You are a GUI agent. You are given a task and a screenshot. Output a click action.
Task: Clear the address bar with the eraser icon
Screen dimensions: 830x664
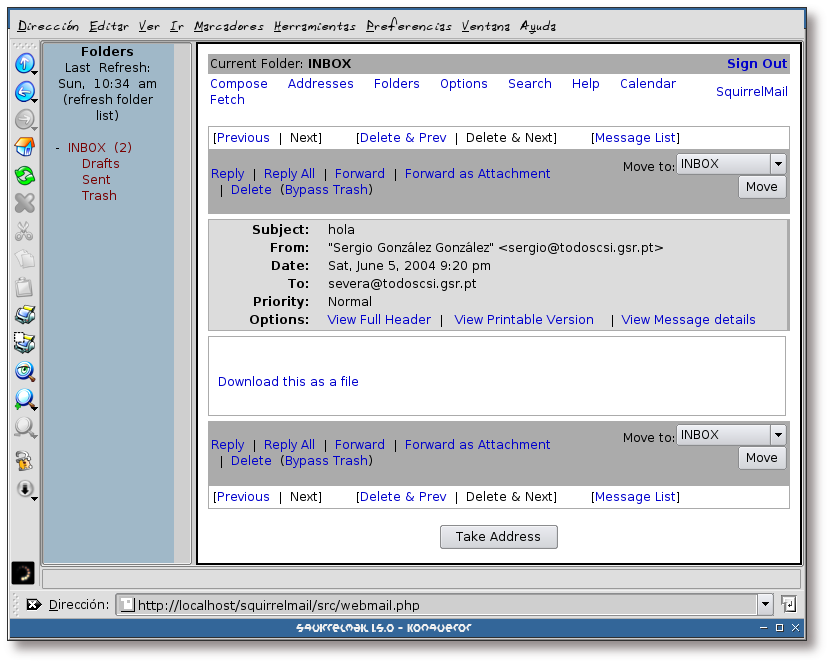coord(33,604)
